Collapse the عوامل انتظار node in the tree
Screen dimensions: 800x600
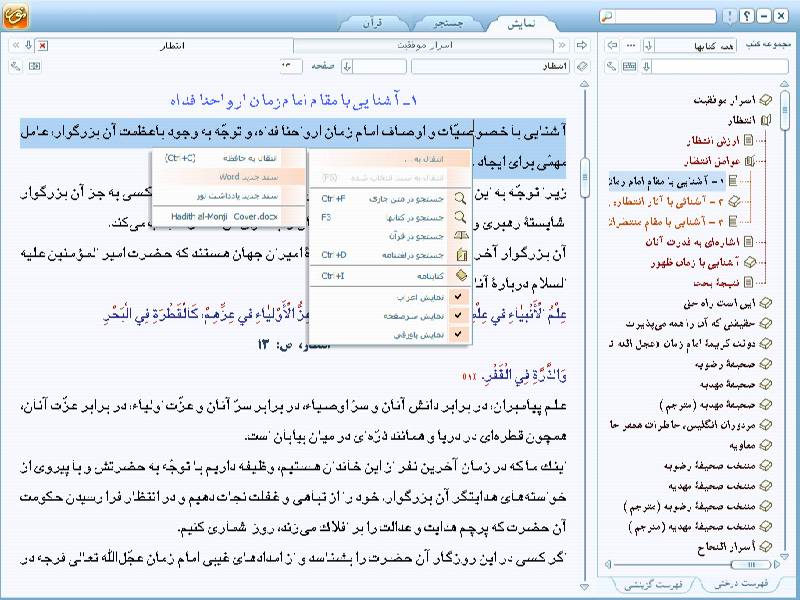coord(749,161)
